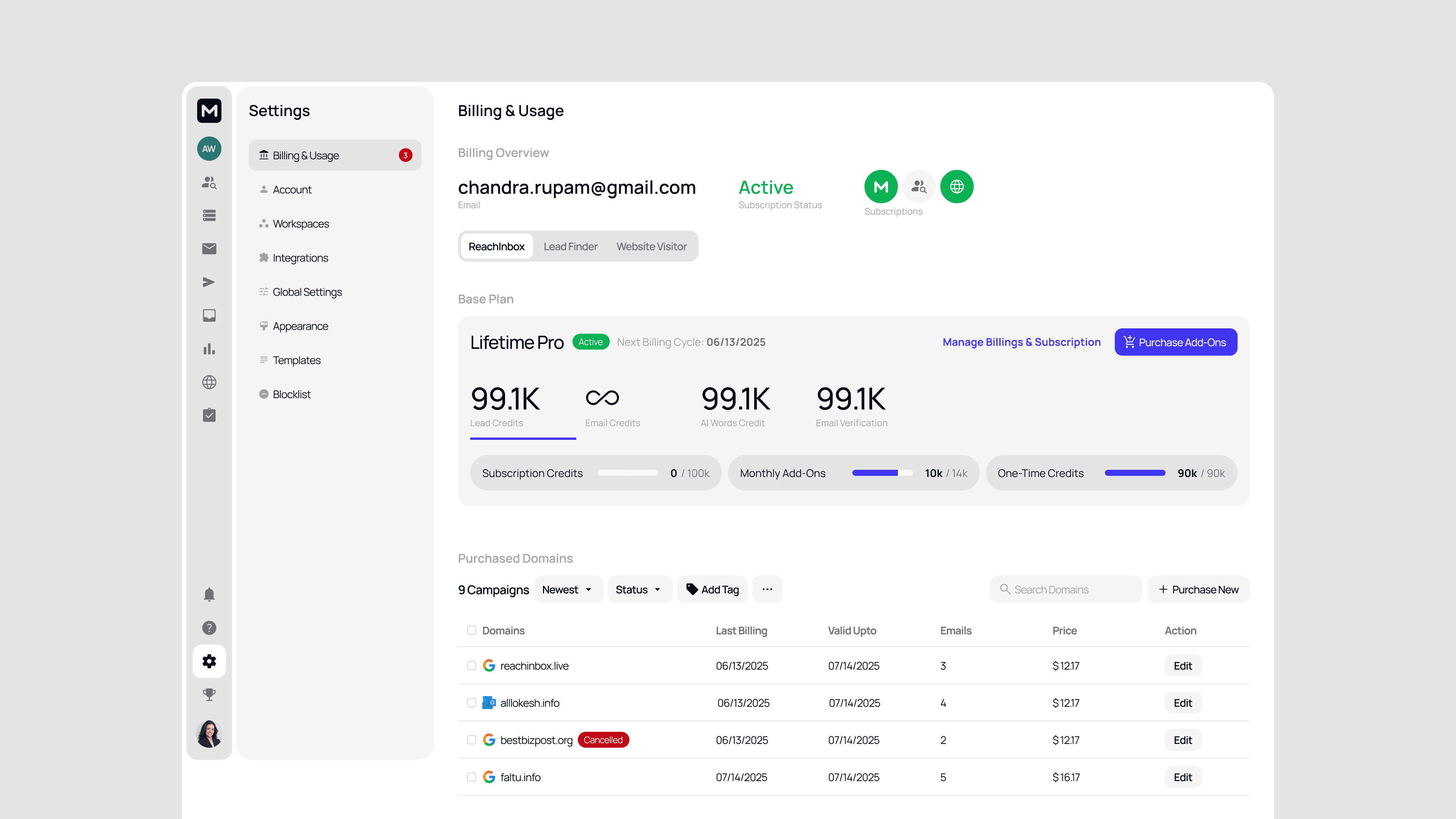This screenshot has height=819, width=1456.
Task: Click the help question mark icon
Action: click(209, 628)
